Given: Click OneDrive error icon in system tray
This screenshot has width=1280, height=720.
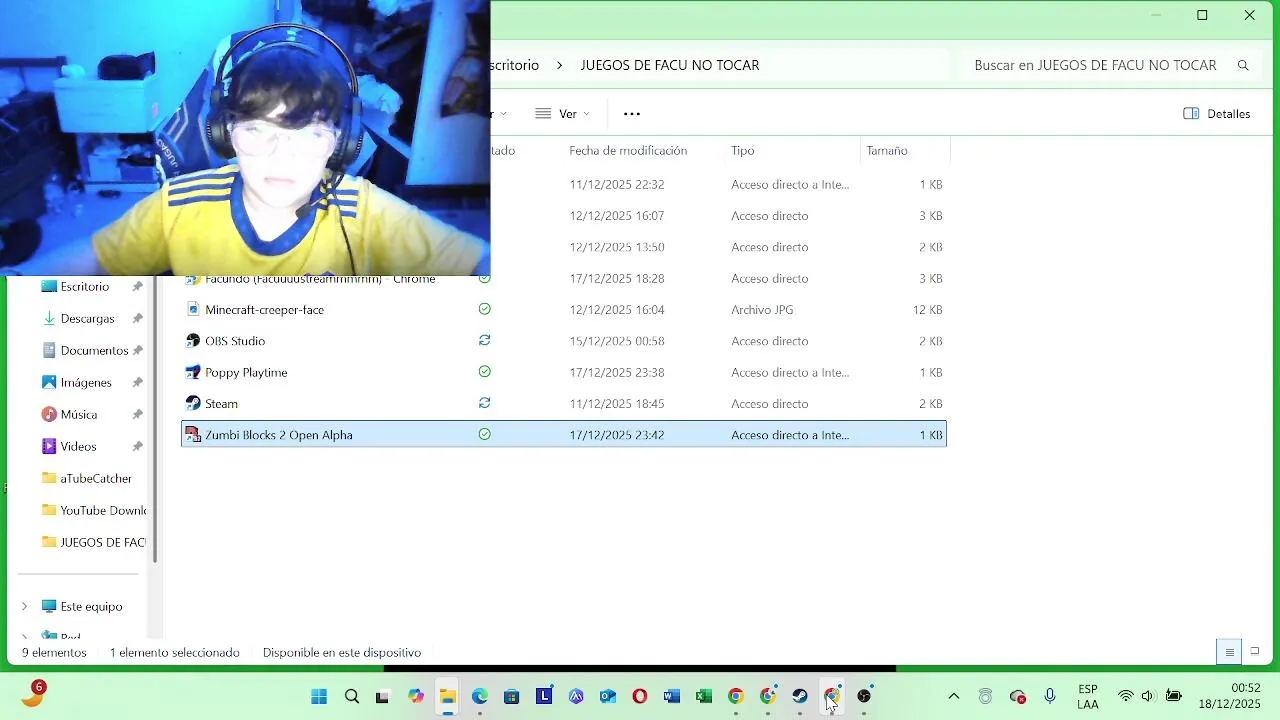Looking at the screenshot, I should [1018, 697].
